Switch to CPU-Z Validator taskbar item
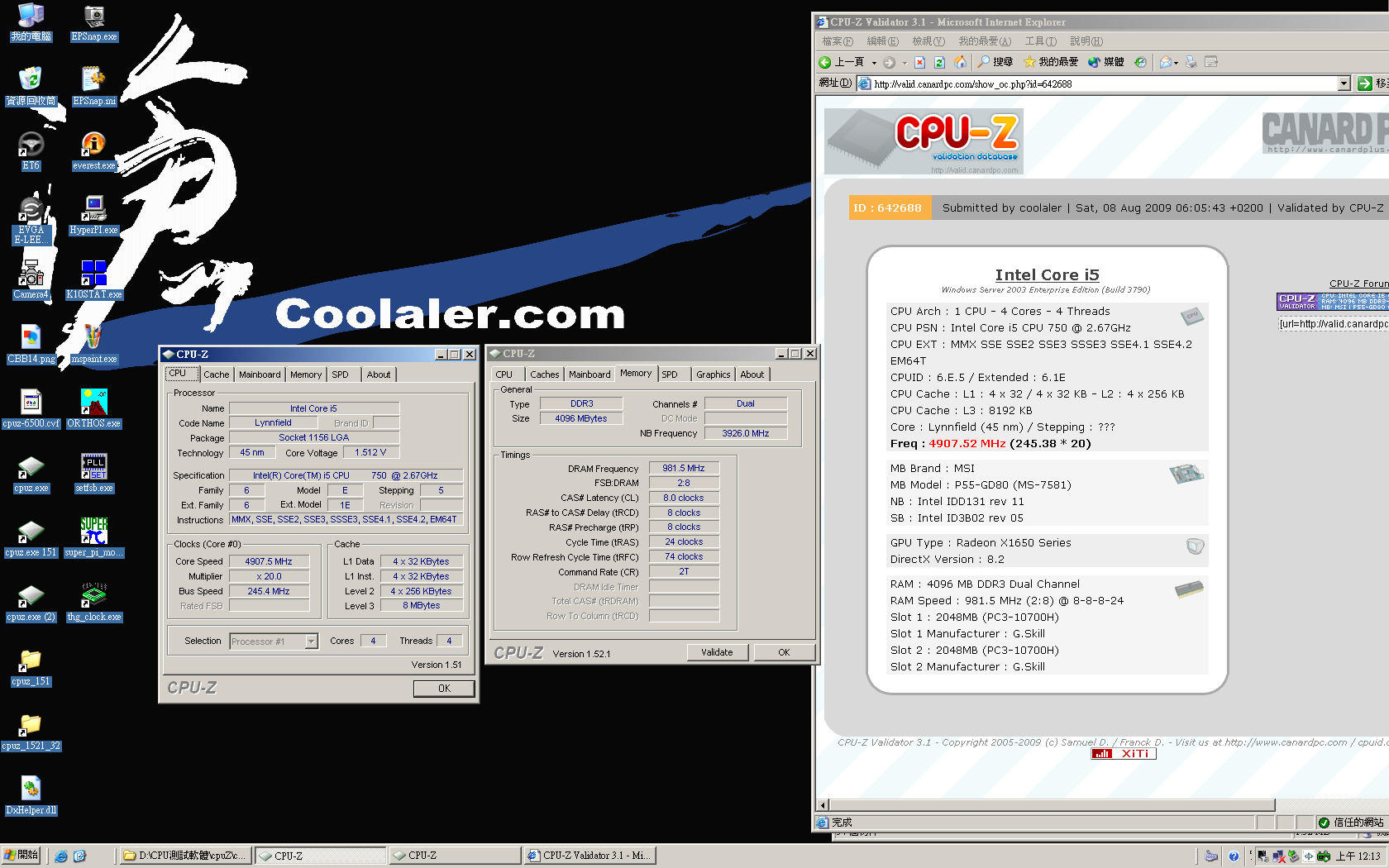This screenshot has height=868, width=1389. click(x=589, y=856)
